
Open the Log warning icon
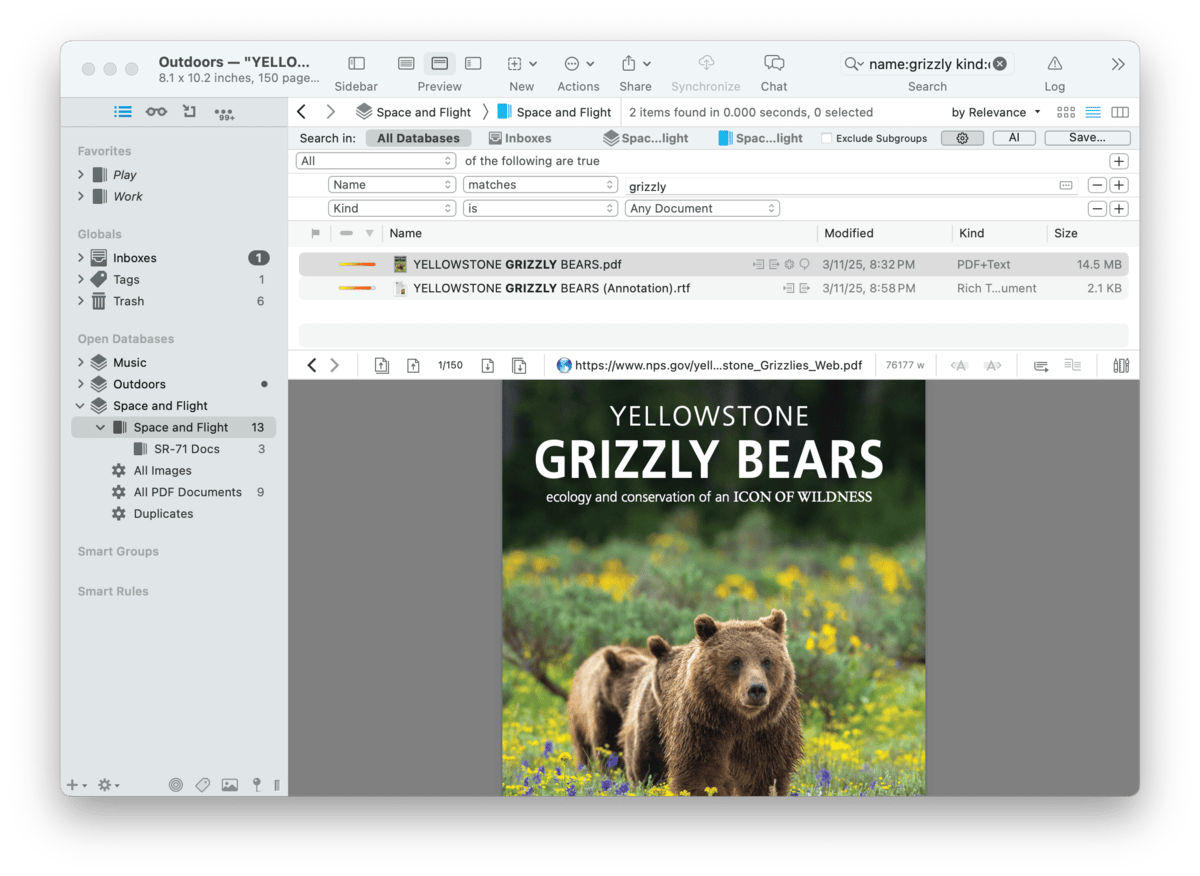(x=1054, y=63)
